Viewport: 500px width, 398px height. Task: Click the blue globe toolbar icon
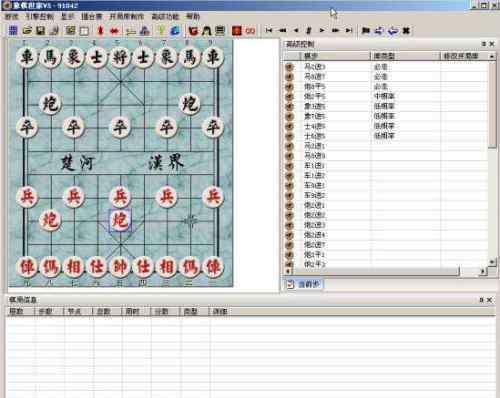pyautogui.click(x=175, y=31)
